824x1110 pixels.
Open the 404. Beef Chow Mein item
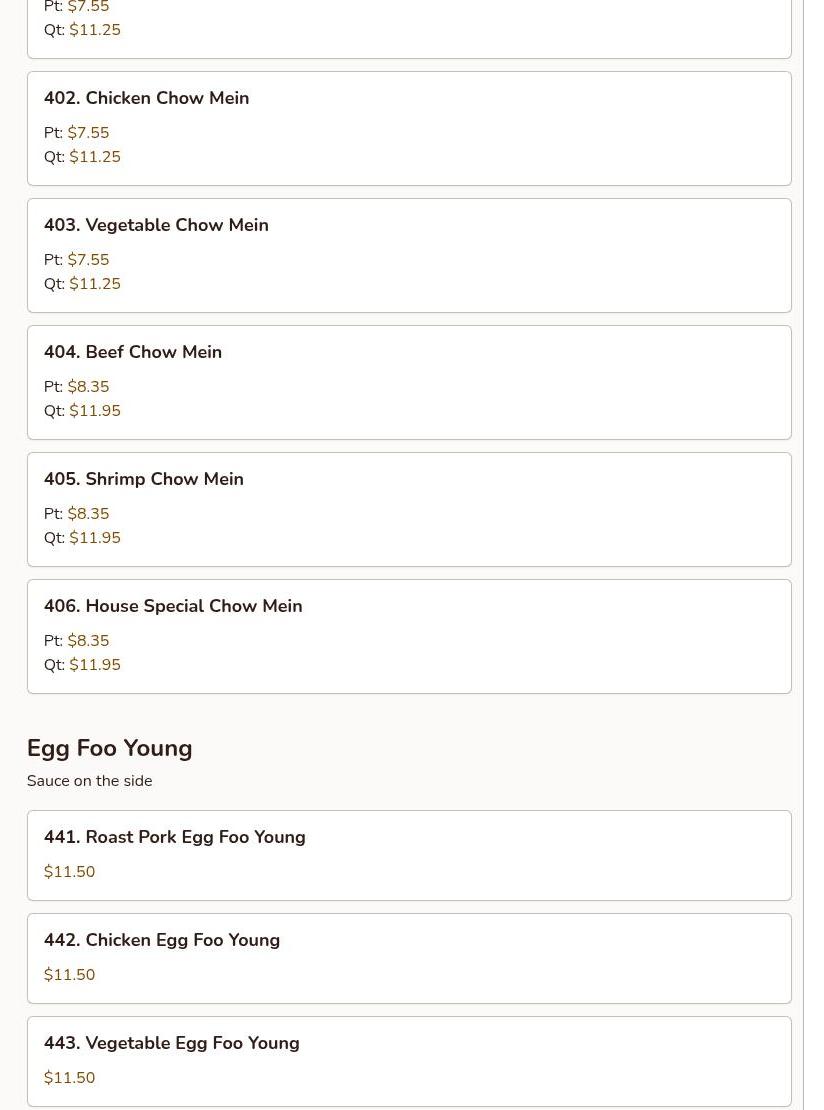click(x=133, y=352)
